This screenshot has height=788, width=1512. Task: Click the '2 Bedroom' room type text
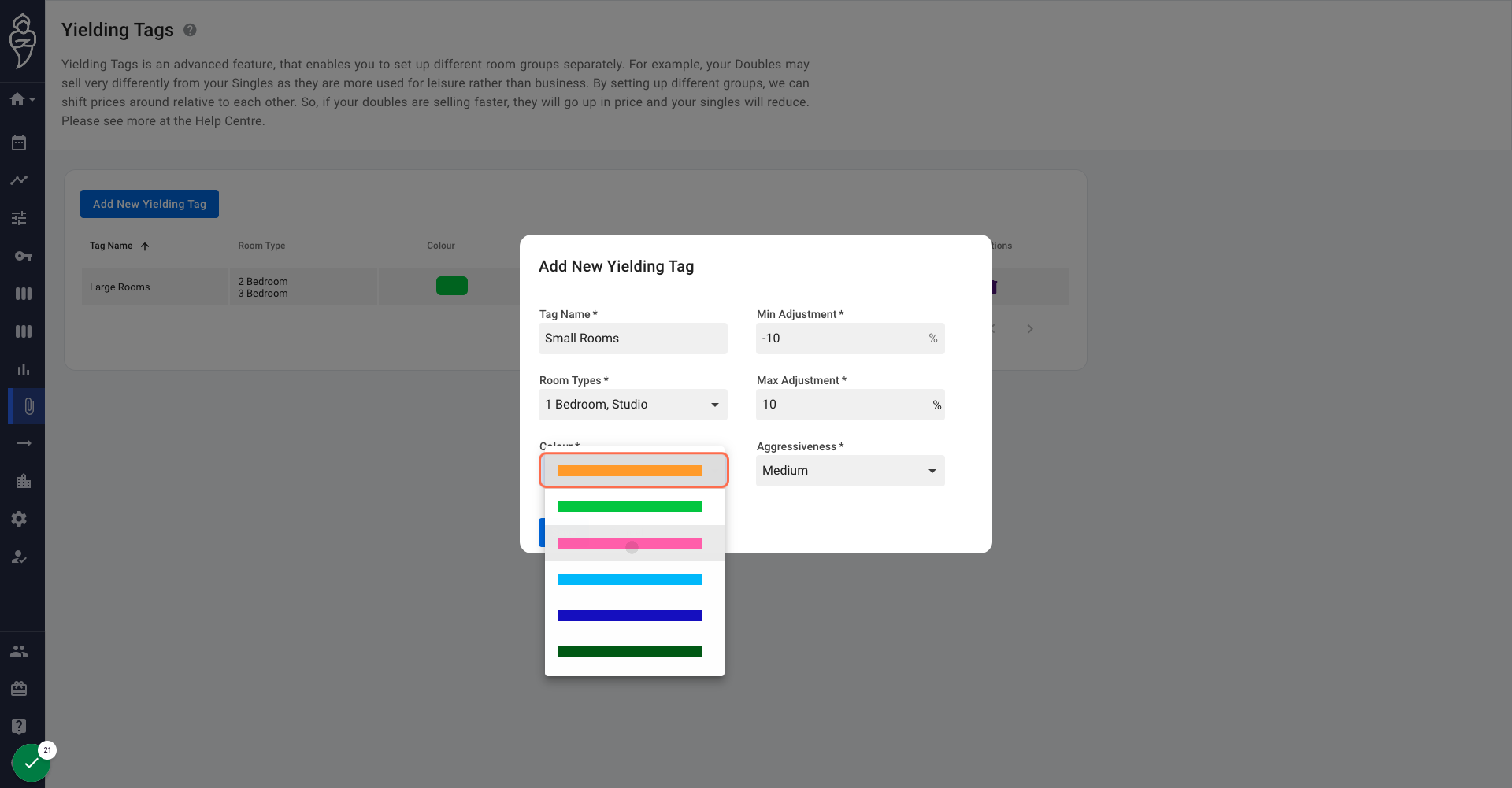[263, 282]
